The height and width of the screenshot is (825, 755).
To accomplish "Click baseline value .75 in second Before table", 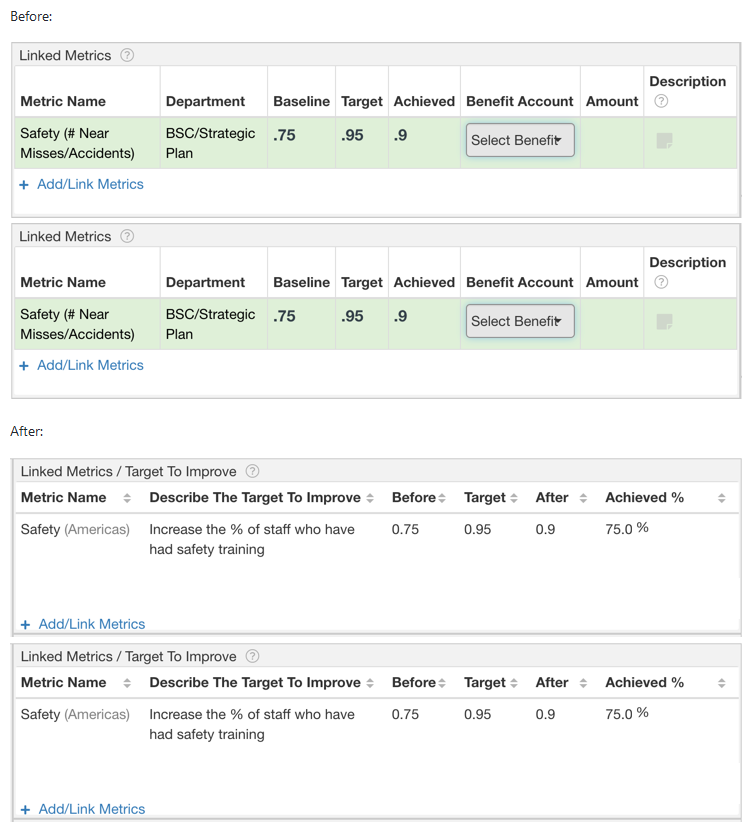I will (x=284, y=316).
